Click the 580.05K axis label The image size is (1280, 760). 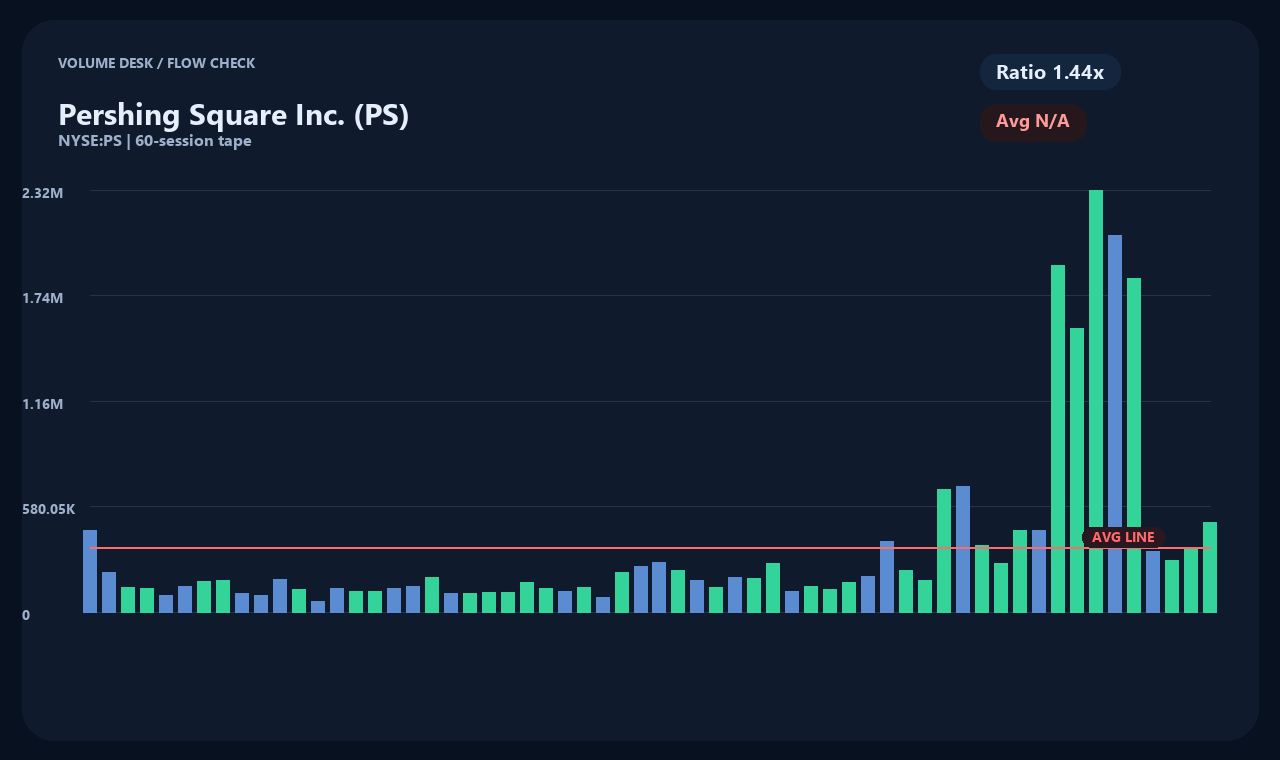49,509
